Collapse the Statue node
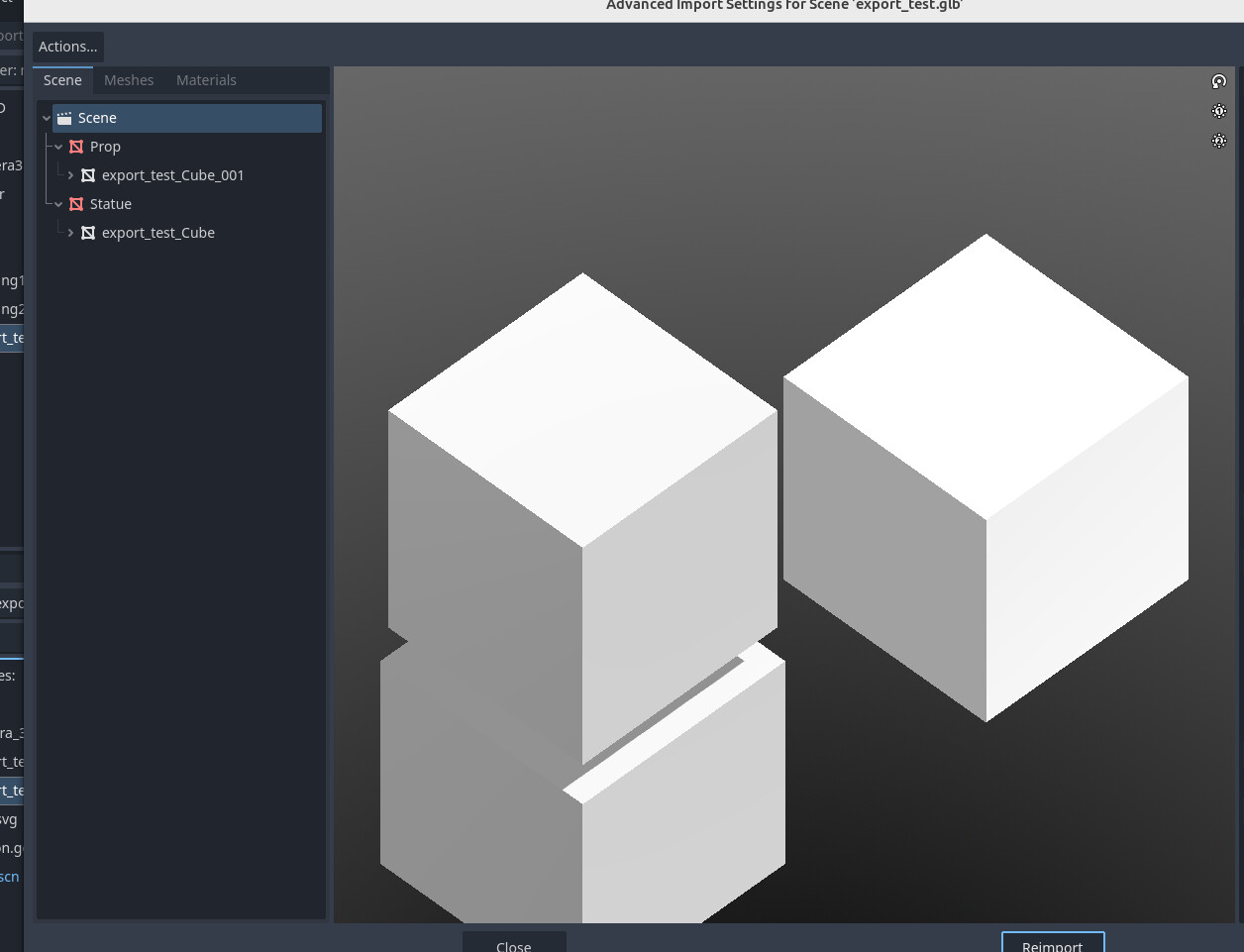 click(x=58, y=204)
